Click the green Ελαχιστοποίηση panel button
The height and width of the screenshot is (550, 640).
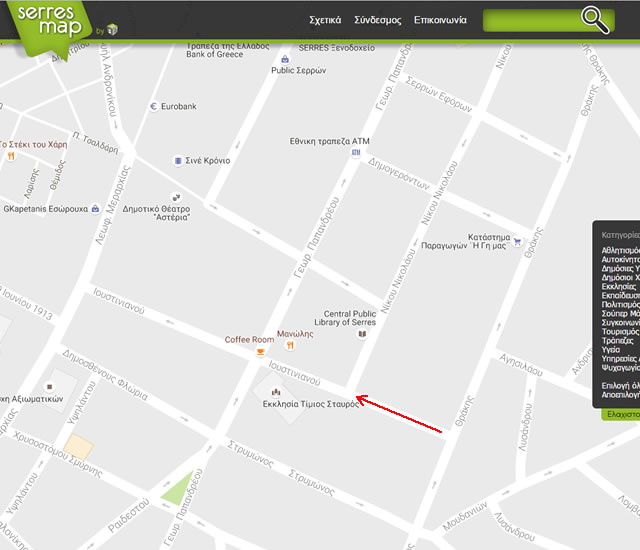point(621,415)
